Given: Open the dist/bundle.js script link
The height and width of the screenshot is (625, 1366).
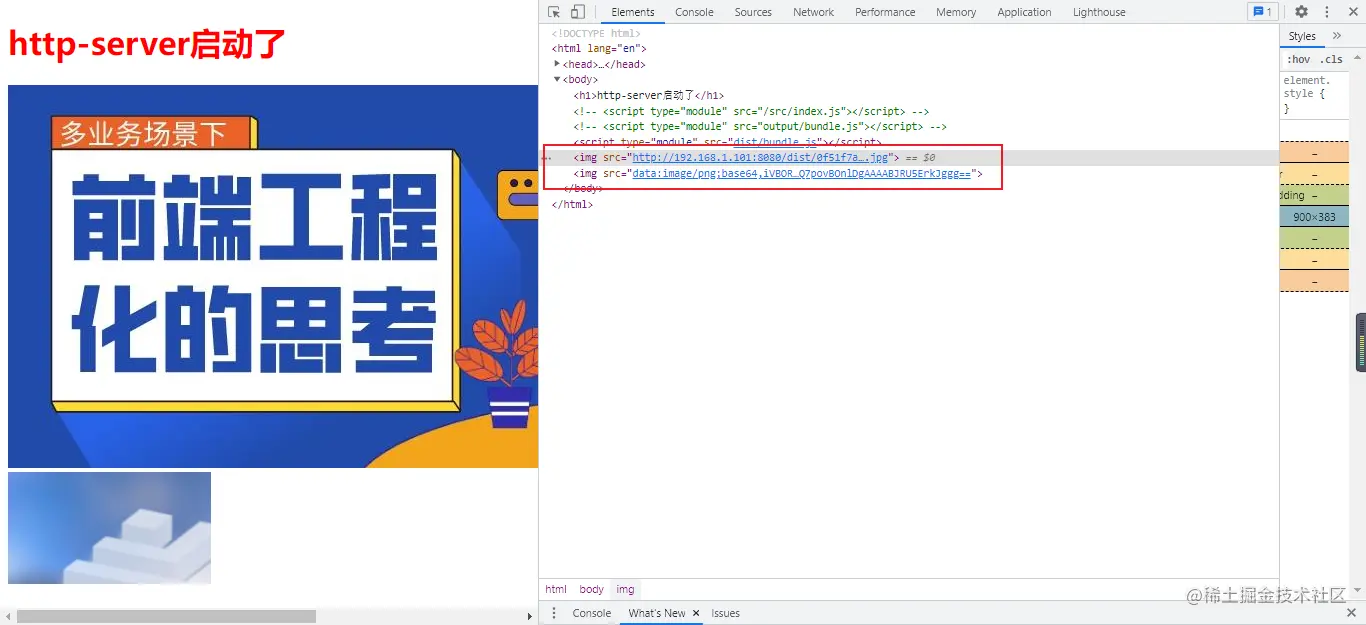Looking at the screenshot, I should click(776, 143).
